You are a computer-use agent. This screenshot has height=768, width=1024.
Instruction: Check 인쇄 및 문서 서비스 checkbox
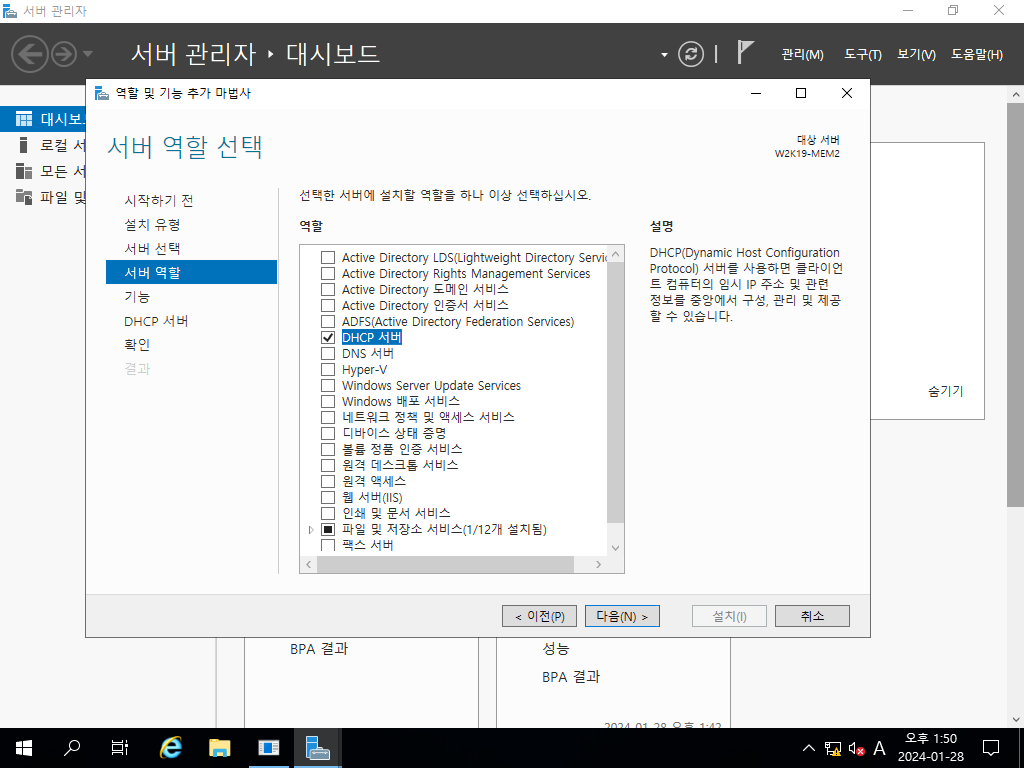[x=328, y=513]
